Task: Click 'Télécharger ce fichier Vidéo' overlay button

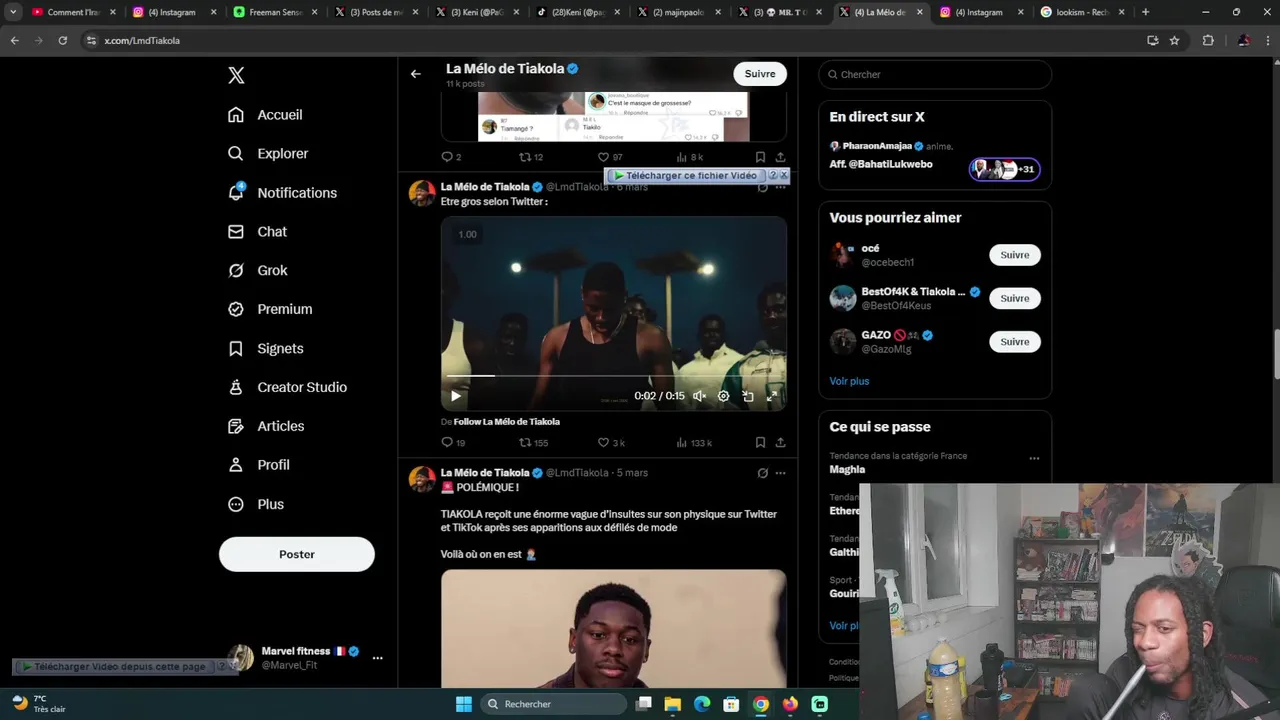Action: click(685, 176)
